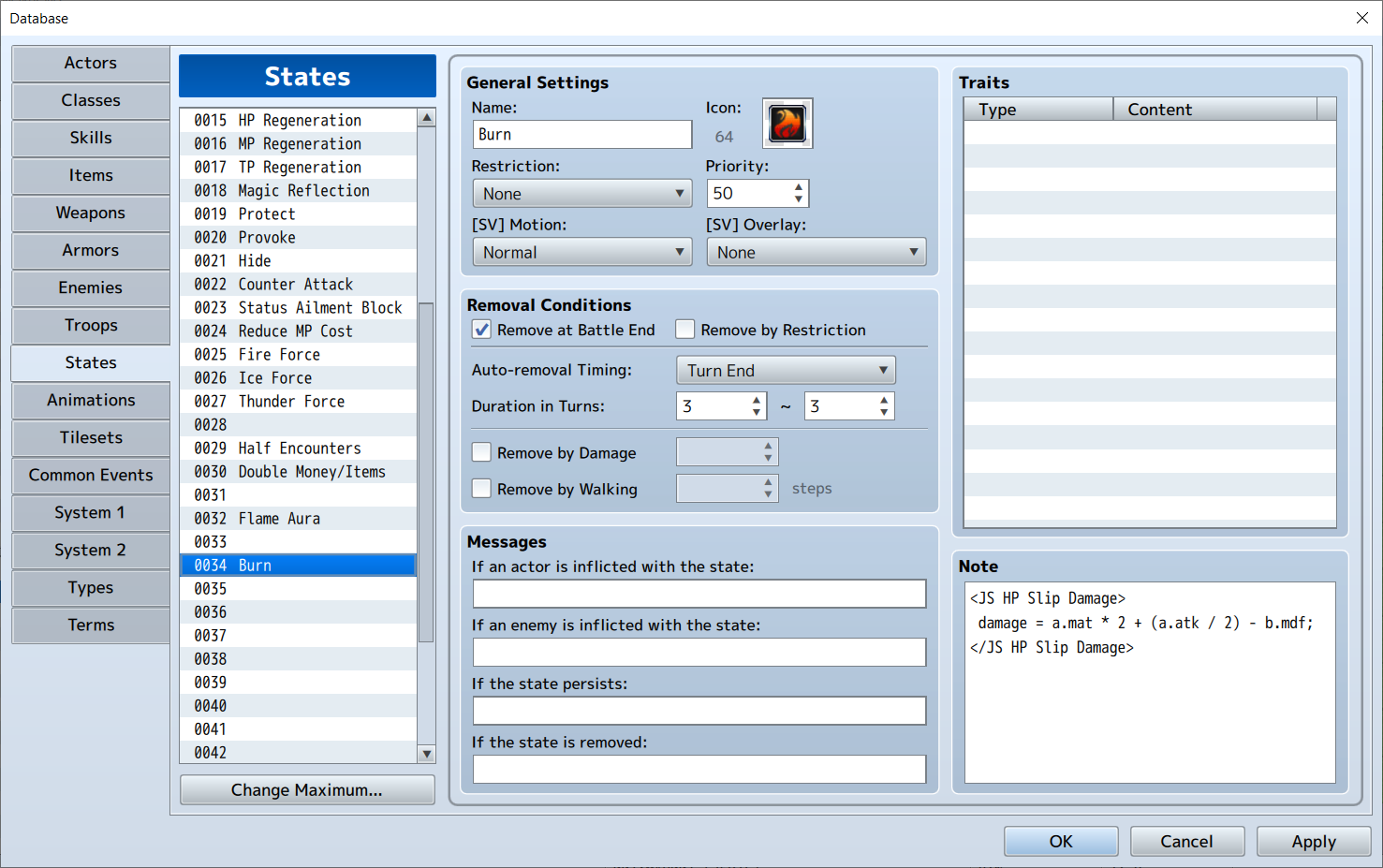Click the Priority value spinner
This screenshot has height=868, width=1383.
tap(758, 194)
